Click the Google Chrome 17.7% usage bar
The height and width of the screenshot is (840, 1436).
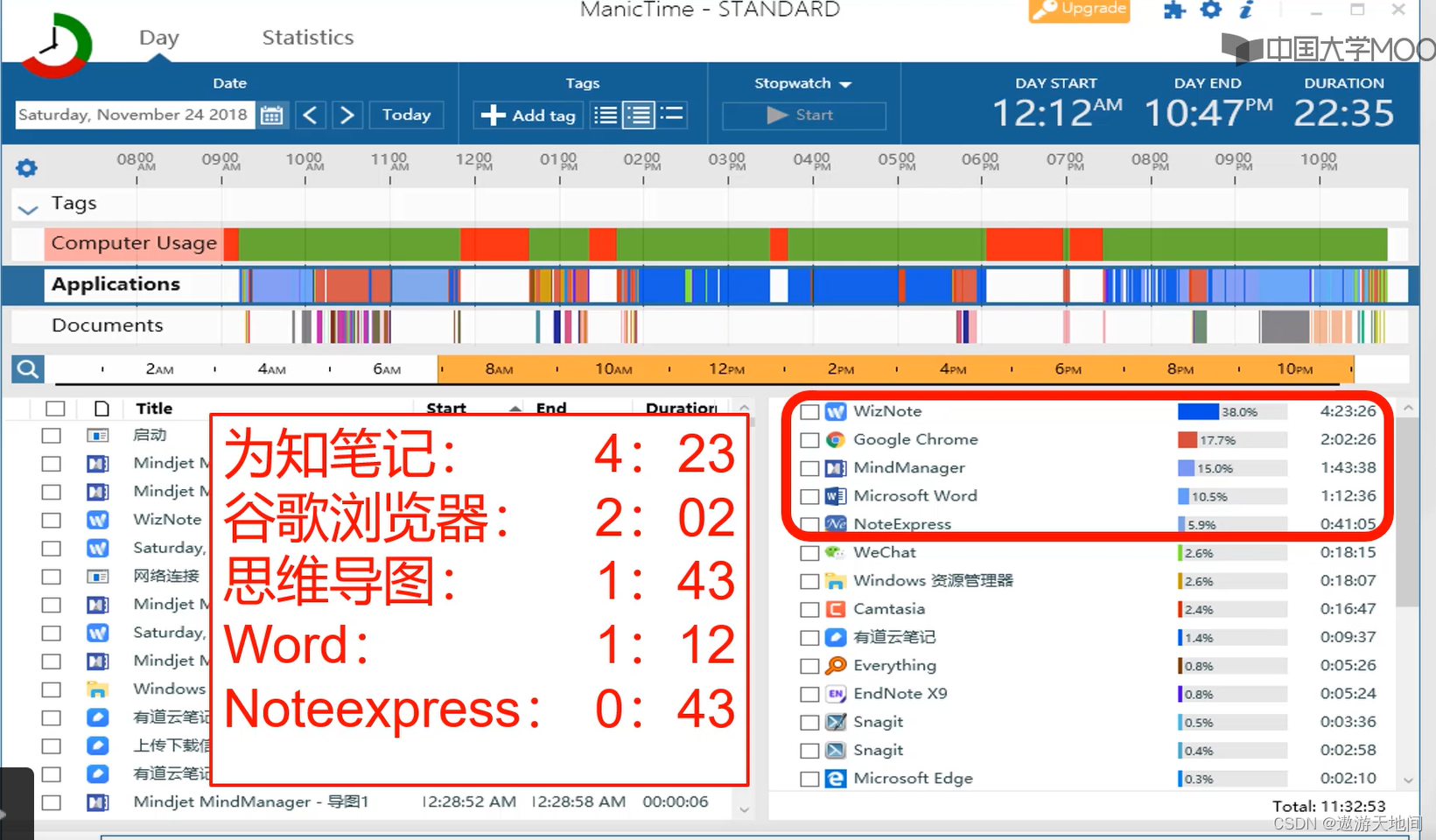pyautogui.click(x=1232, y=440)
